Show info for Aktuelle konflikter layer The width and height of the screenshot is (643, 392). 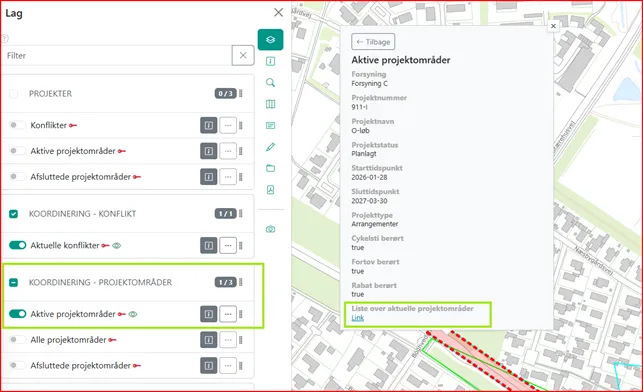point(209,245)
